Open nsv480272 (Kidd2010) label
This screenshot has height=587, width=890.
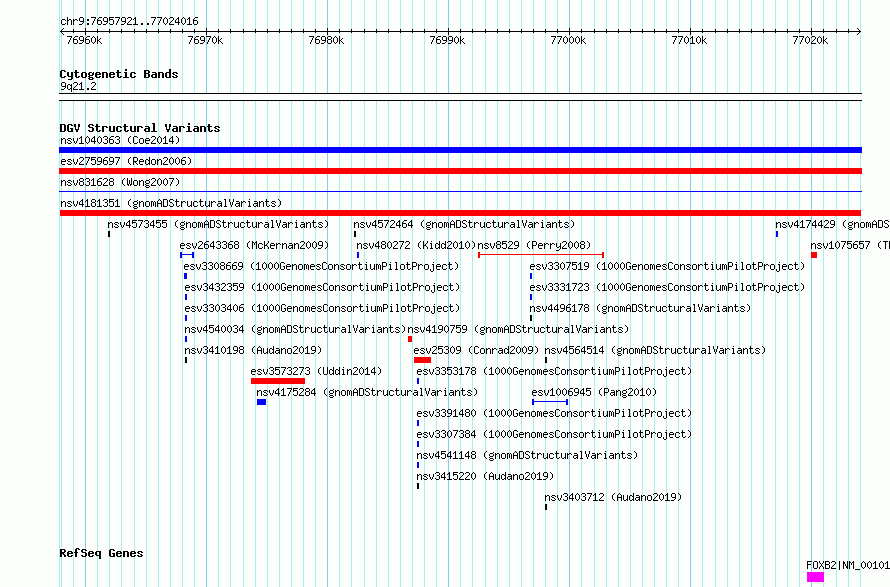[x=416, y=245]
